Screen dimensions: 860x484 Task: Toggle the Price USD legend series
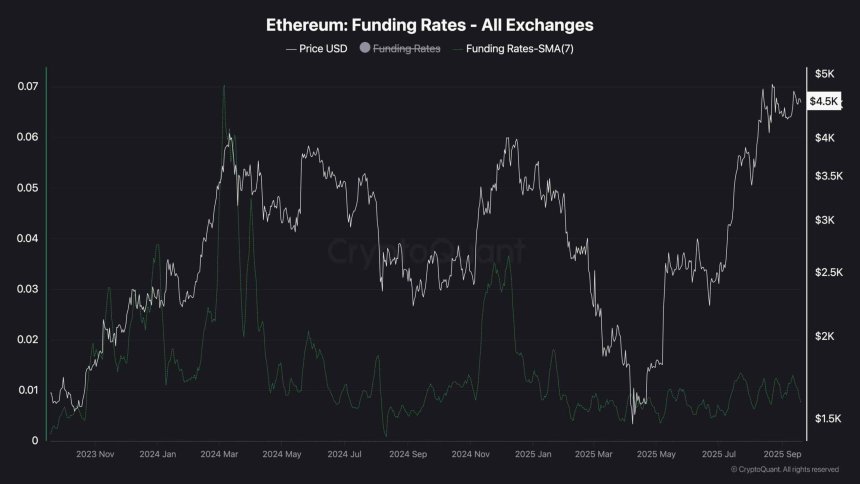click(x=323, y=48)
